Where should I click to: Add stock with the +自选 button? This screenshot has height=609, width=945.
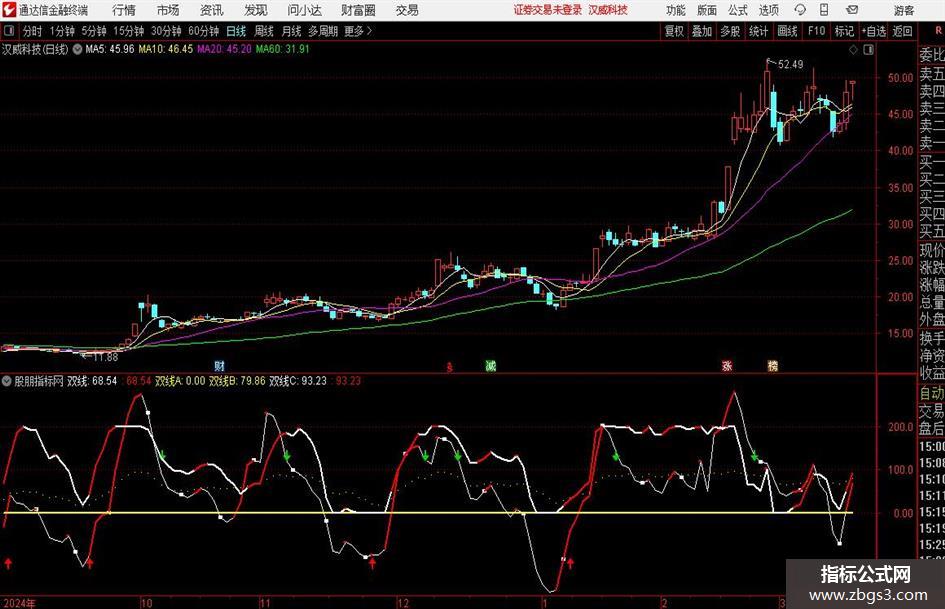point(874,31)
